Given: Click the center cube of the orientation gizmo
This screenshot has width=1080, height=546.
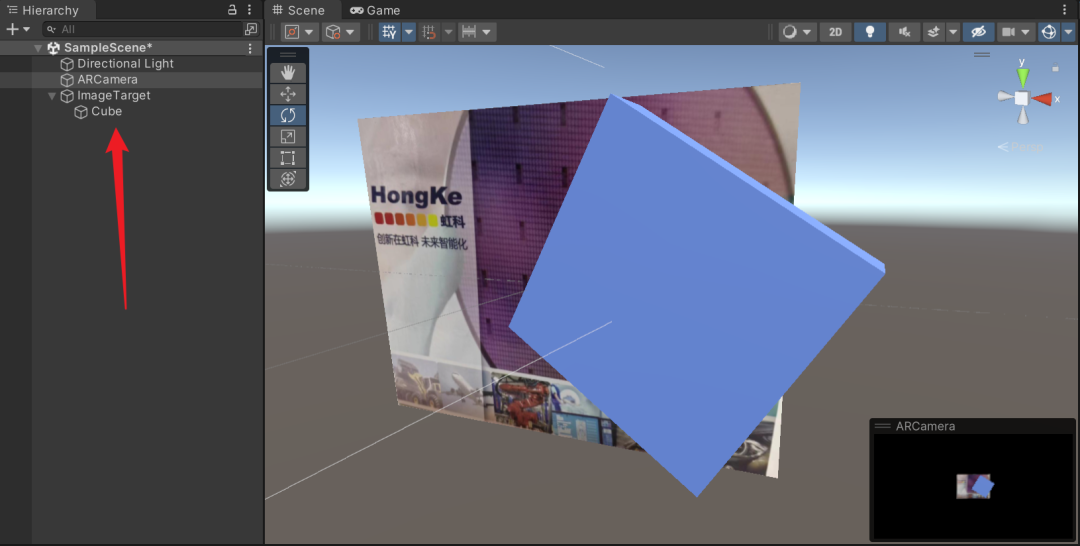Looking at the screenshot, I should point(1021,98).
